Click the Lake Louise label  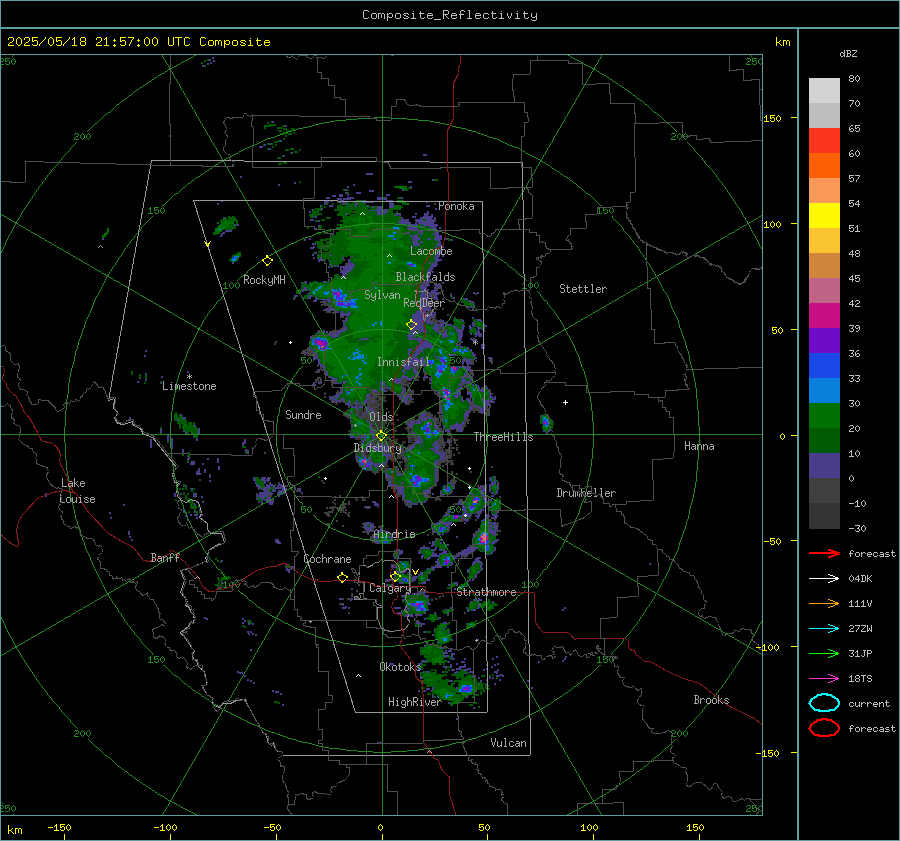[77, 491]
